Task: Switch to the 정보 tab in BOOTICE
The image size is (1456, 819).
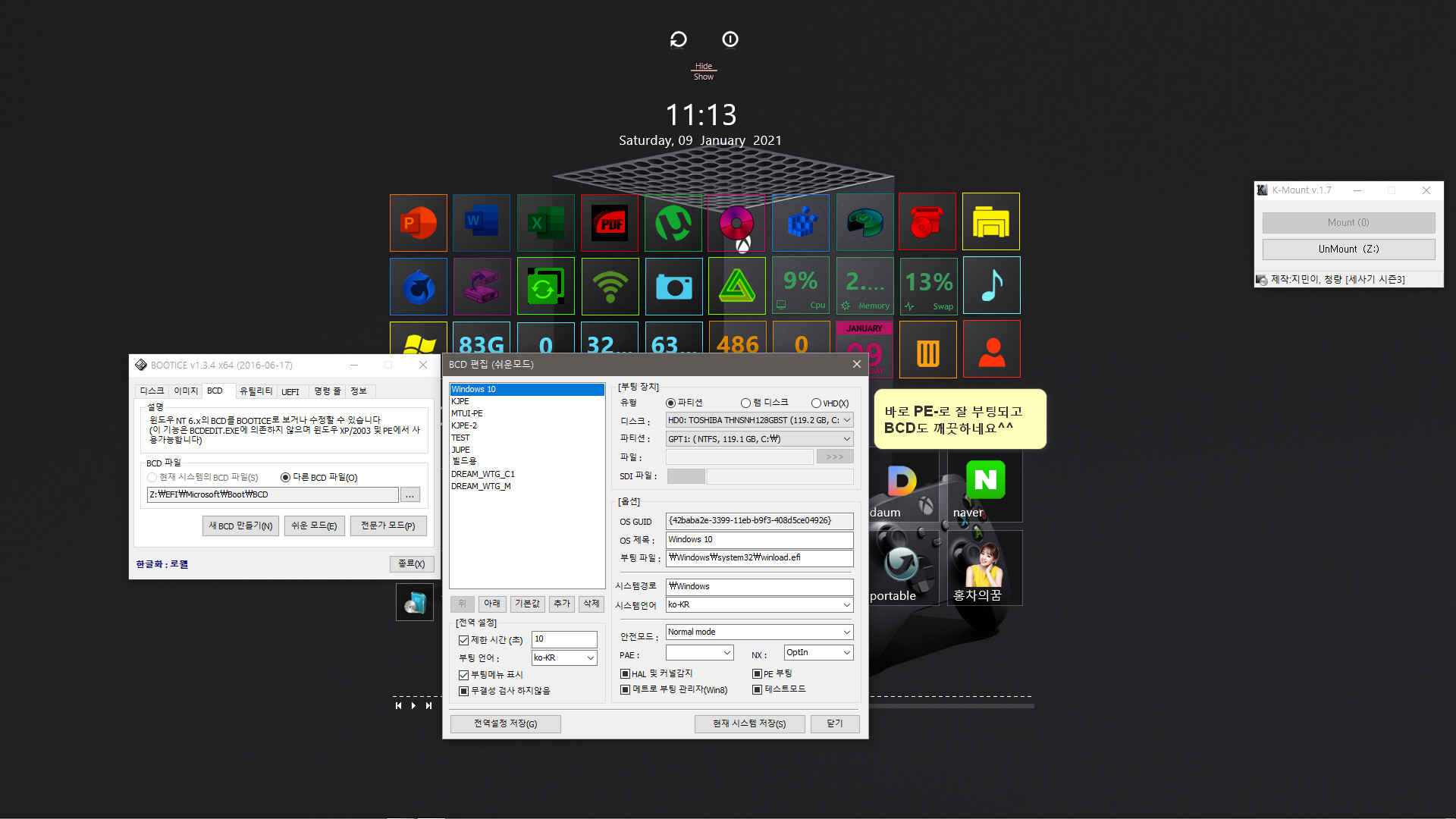Action: click(x=359, y=391)
